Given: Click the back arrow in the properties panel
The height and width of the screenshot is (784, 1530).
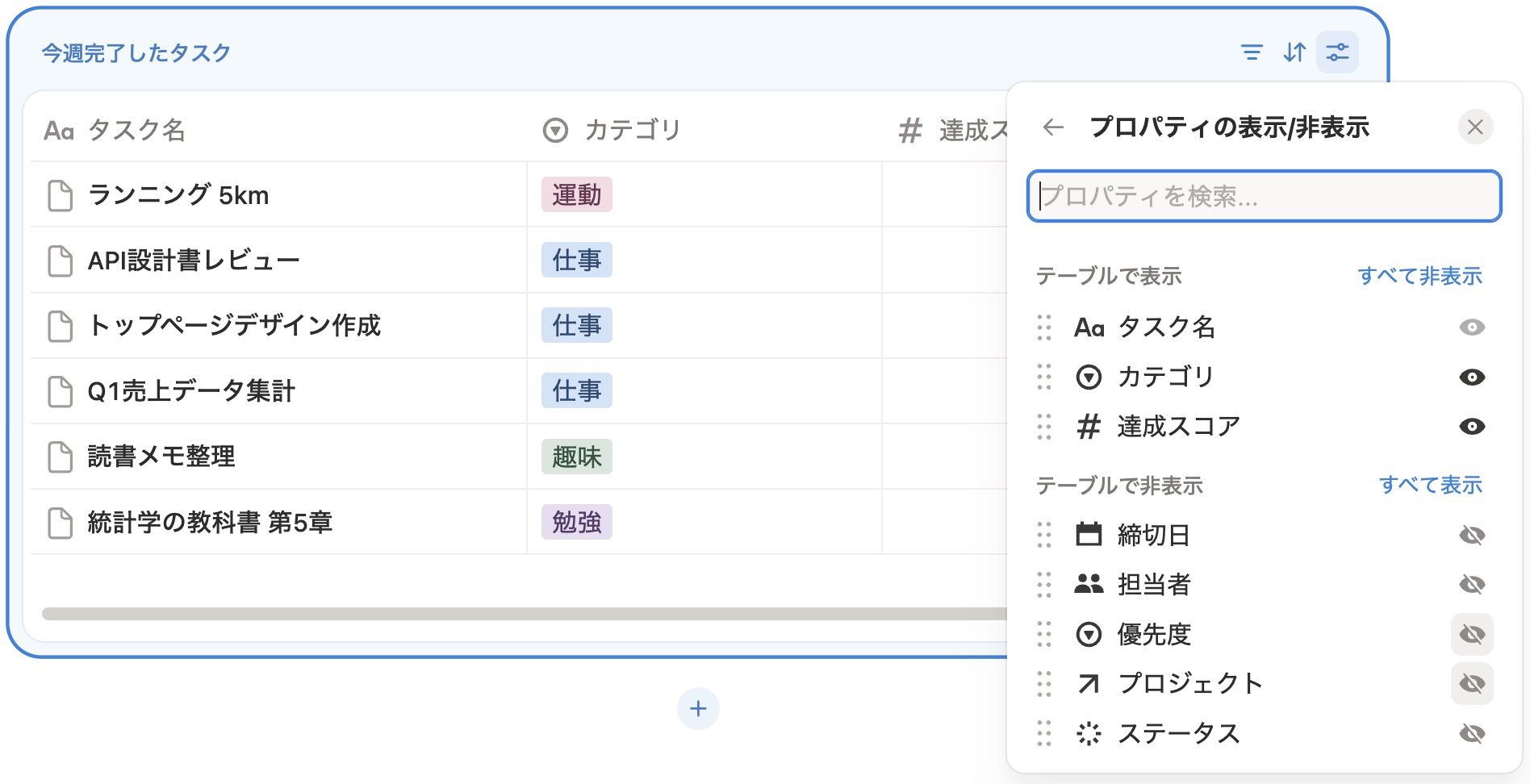Looking at the screenshot, I should (x=1053, y=127).
